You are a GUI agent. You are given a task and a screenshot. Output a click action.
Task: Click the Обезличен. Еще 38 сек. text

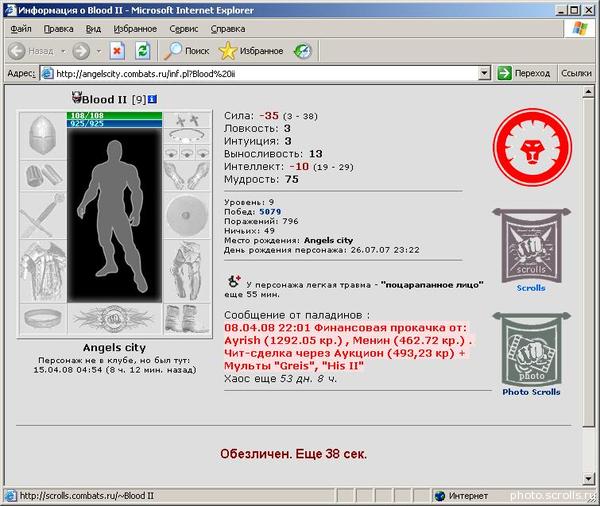coord(293,454)
